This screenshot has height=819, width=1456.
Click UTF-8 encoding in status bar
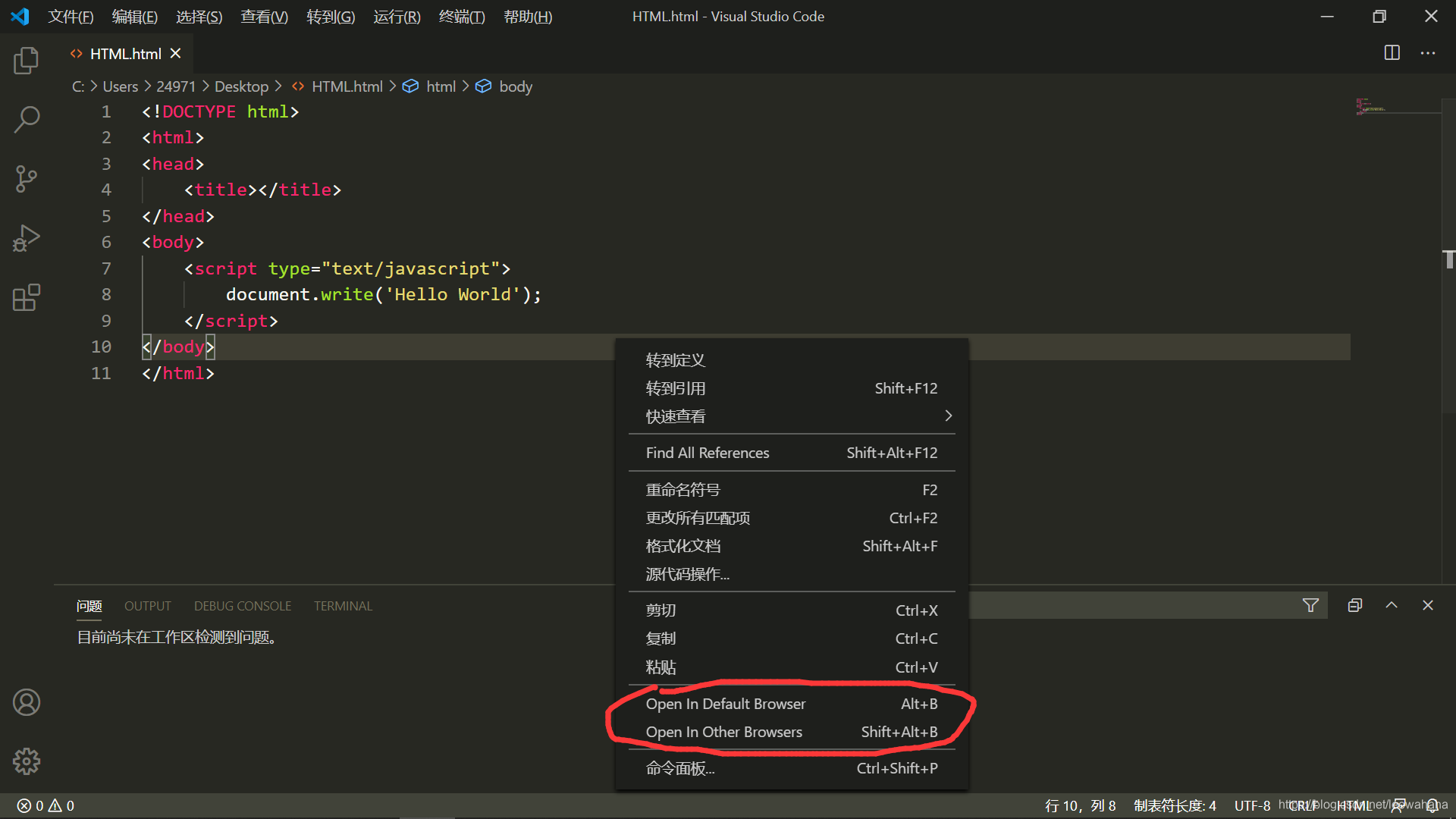tap(1252, 805)
